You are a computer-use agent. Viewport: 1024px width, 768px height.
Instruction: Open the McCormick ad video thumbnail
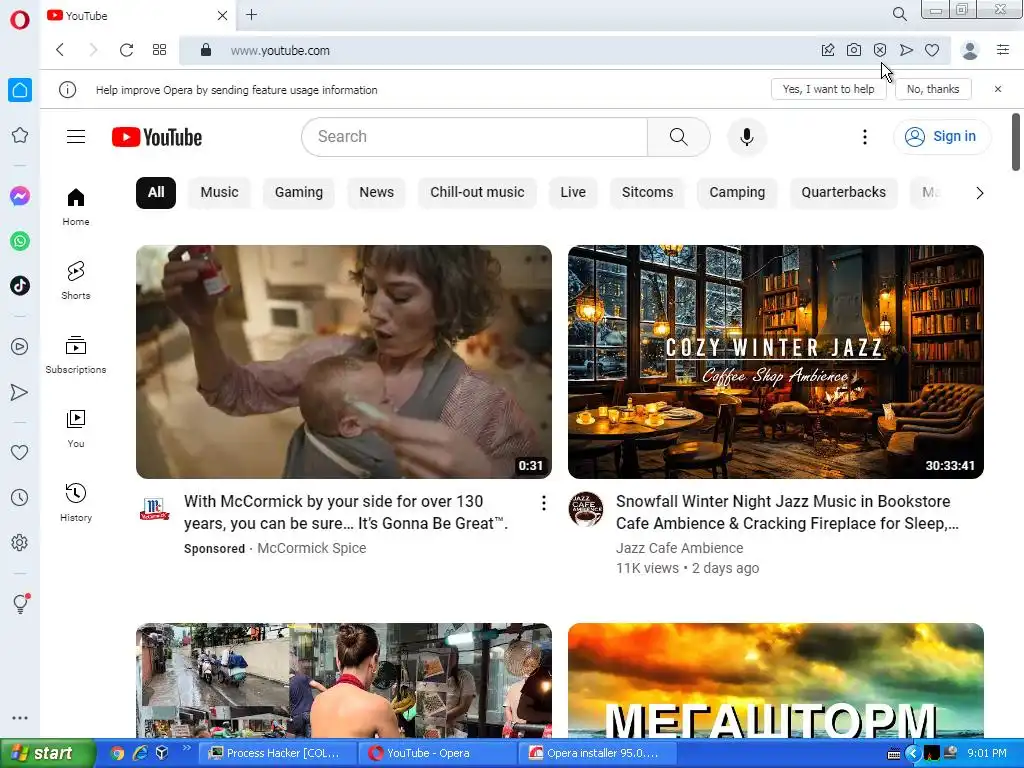pos(344,362)
